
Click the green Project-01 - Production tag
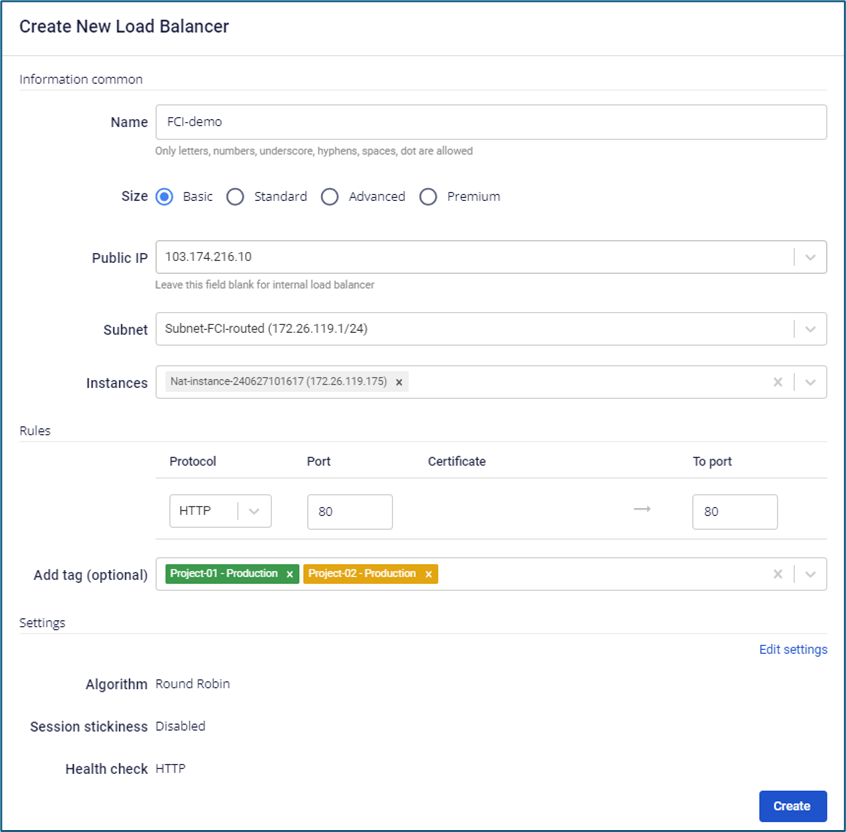tap(224, 574)
